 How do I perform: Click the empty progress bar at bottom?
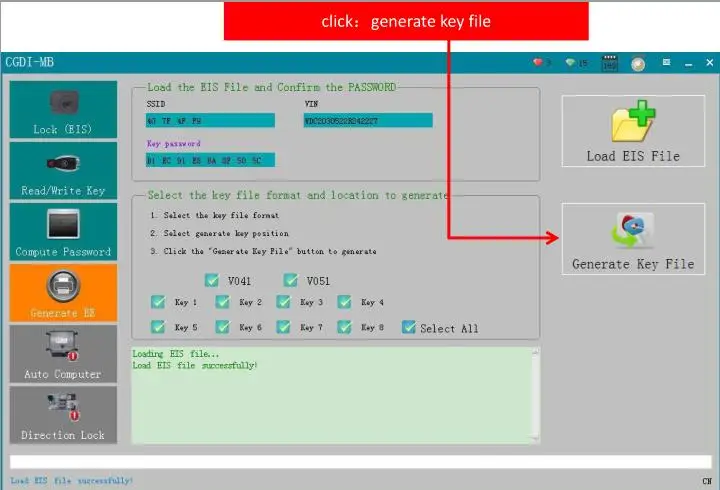tap(360, 462)
